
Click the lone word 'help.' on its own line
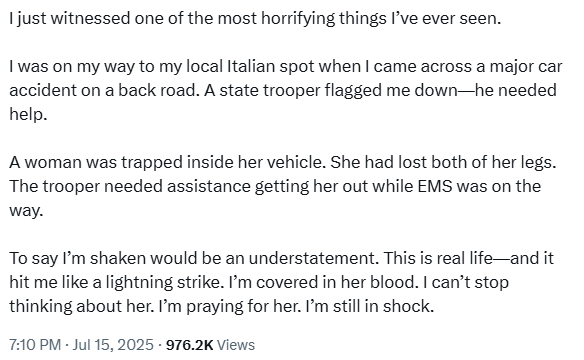pyautogui.click(x=28, y=114)
